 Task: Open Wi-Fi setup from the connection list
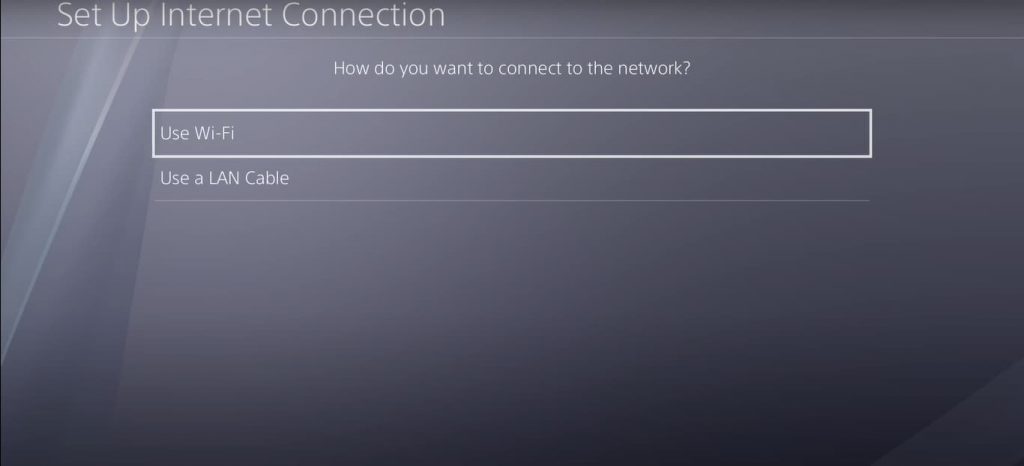point(511,133)
